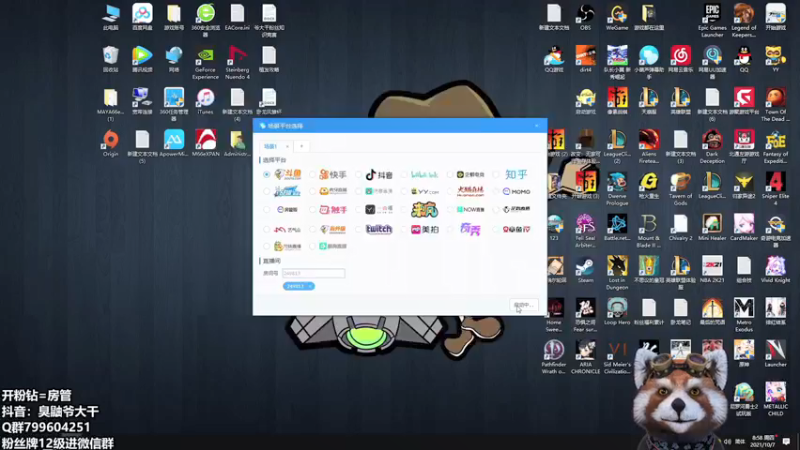Remove the blue room number tag
This screenshot has height=450, width=800.
(x=310, y=286)
